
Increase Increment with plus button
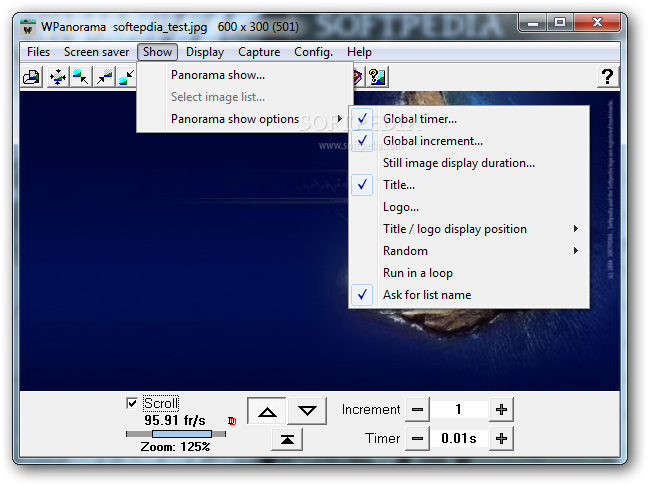pyautogui.click(x=501, y=409)
